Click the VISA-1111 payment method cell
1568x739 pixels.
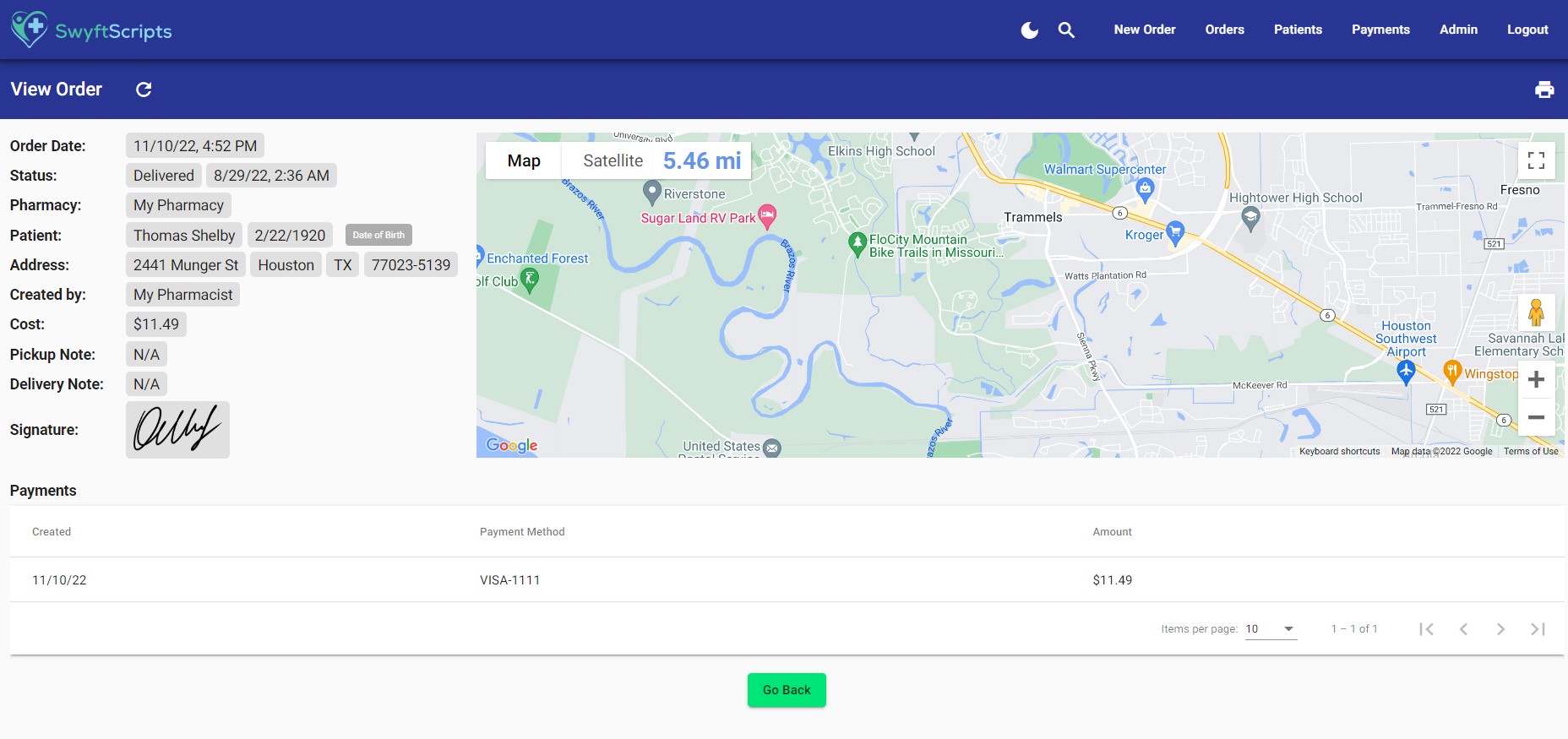click(509, 580)
